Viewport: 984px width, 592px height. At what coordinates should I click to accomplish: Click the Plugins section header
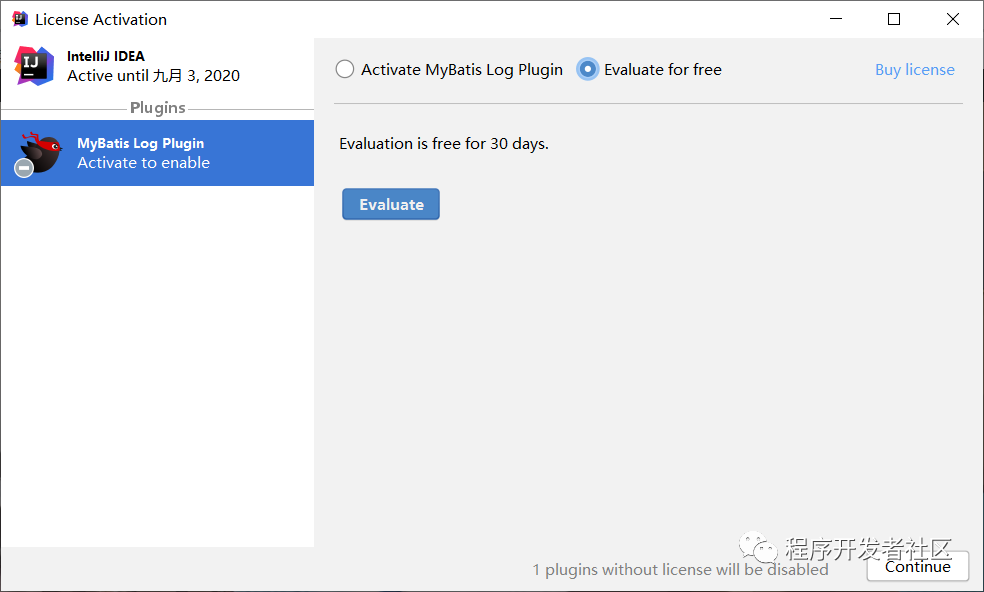pos(158,108)
